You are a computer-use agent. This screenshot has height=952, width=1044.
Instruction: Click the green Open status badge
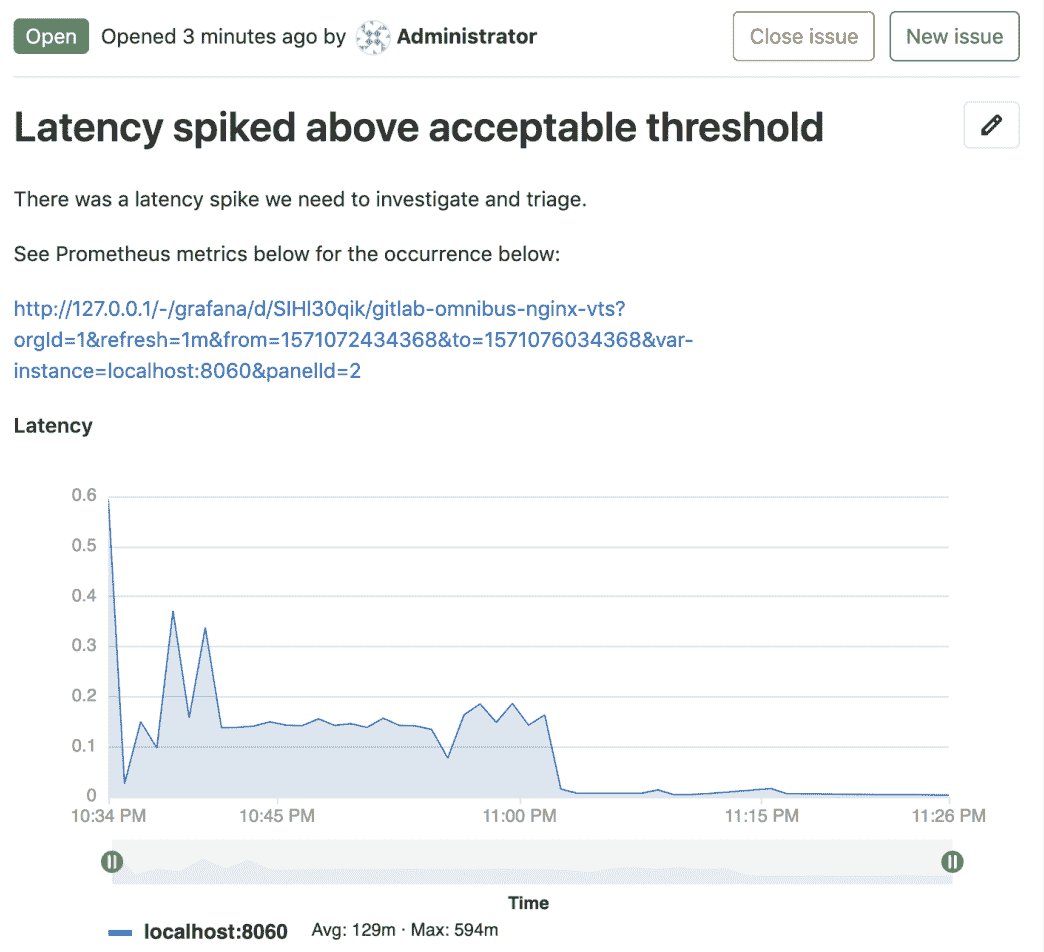click(x=51, y=36)
